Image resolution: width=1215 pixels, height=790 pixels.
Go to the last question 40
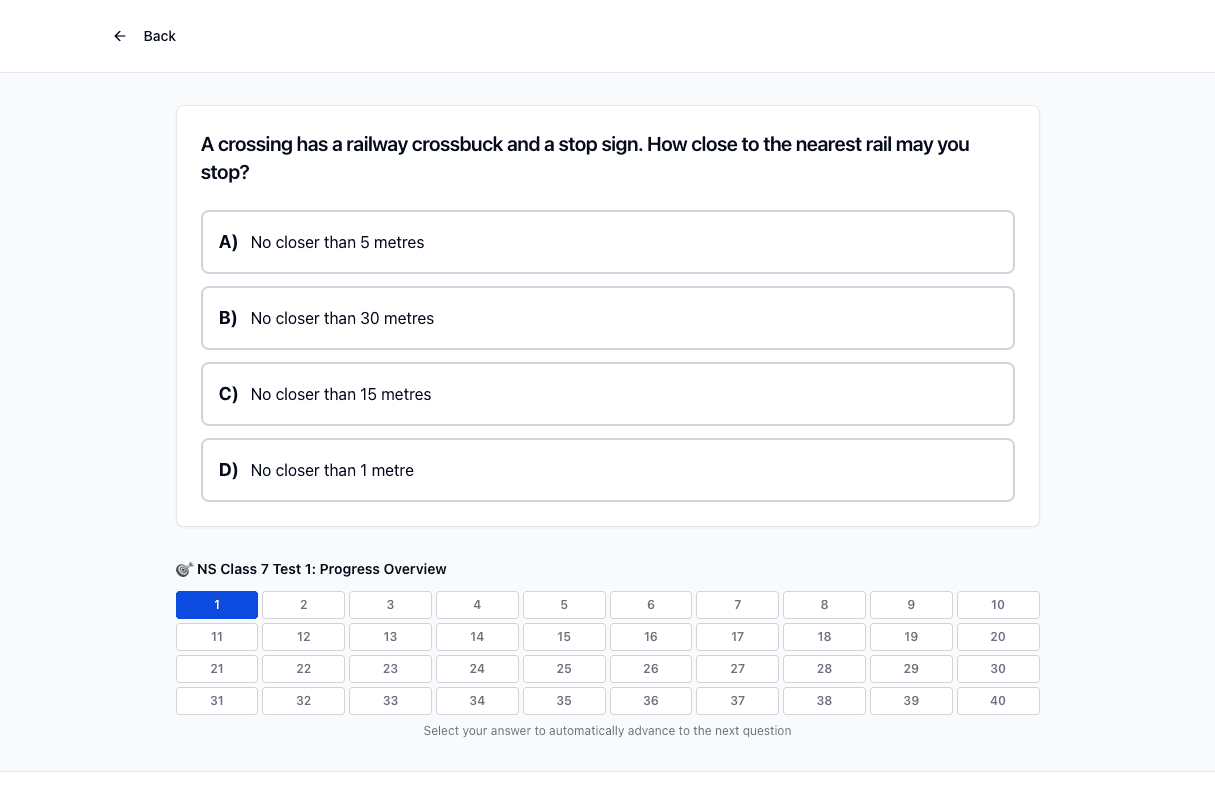pos(998,701)
